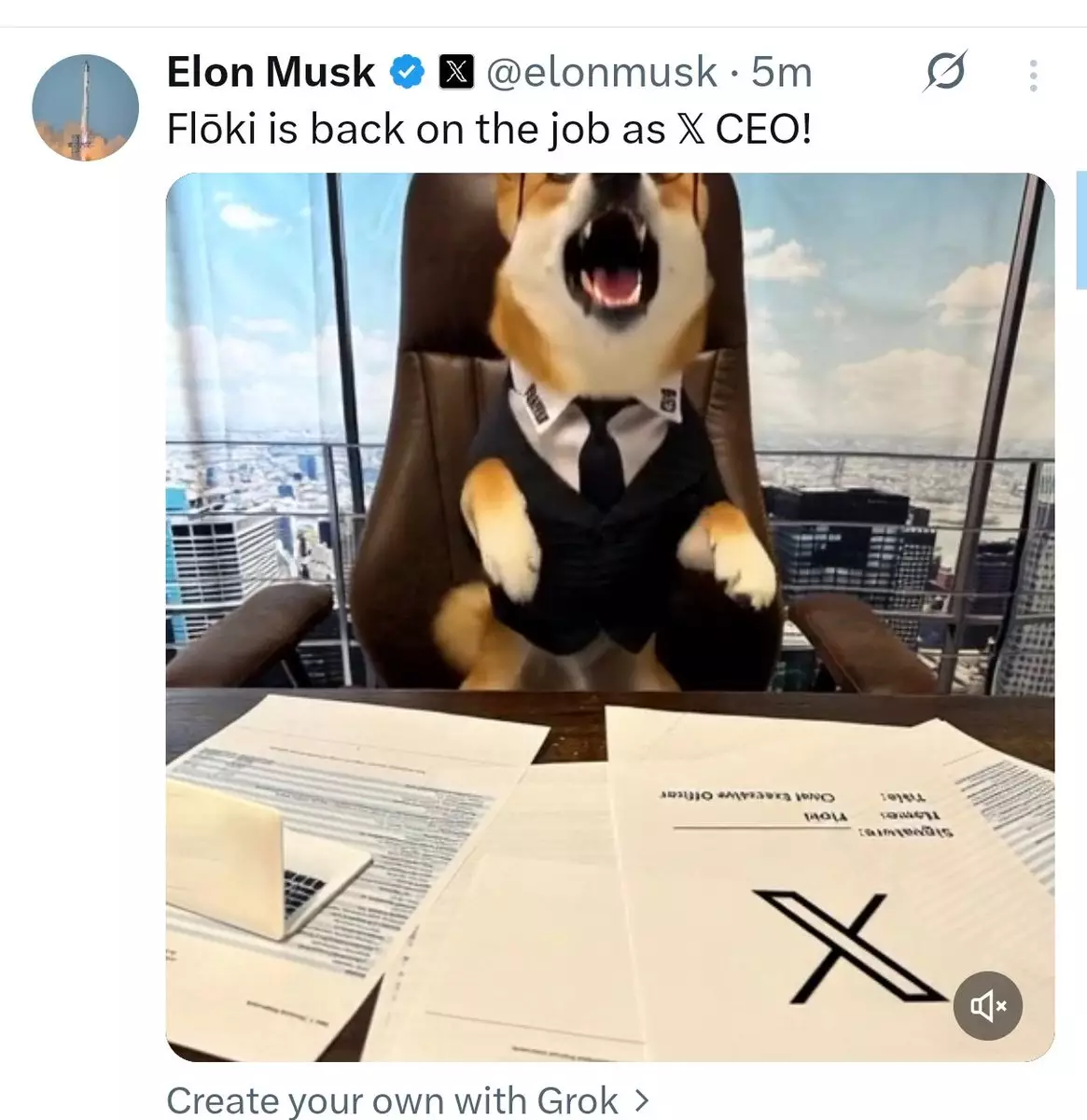Open Elon Musk's rocket profile avatar
Viewport: 1087px width, 1120px height.
click(85, 107)
